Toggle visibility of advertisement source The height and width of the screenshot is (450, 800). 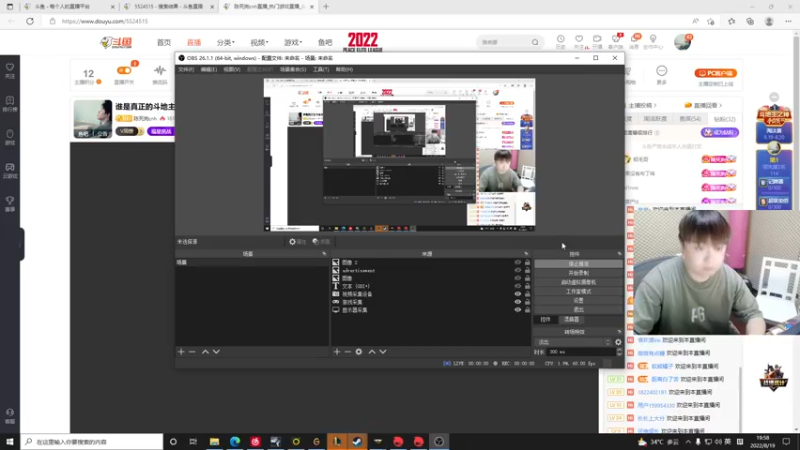coord(517,270)
